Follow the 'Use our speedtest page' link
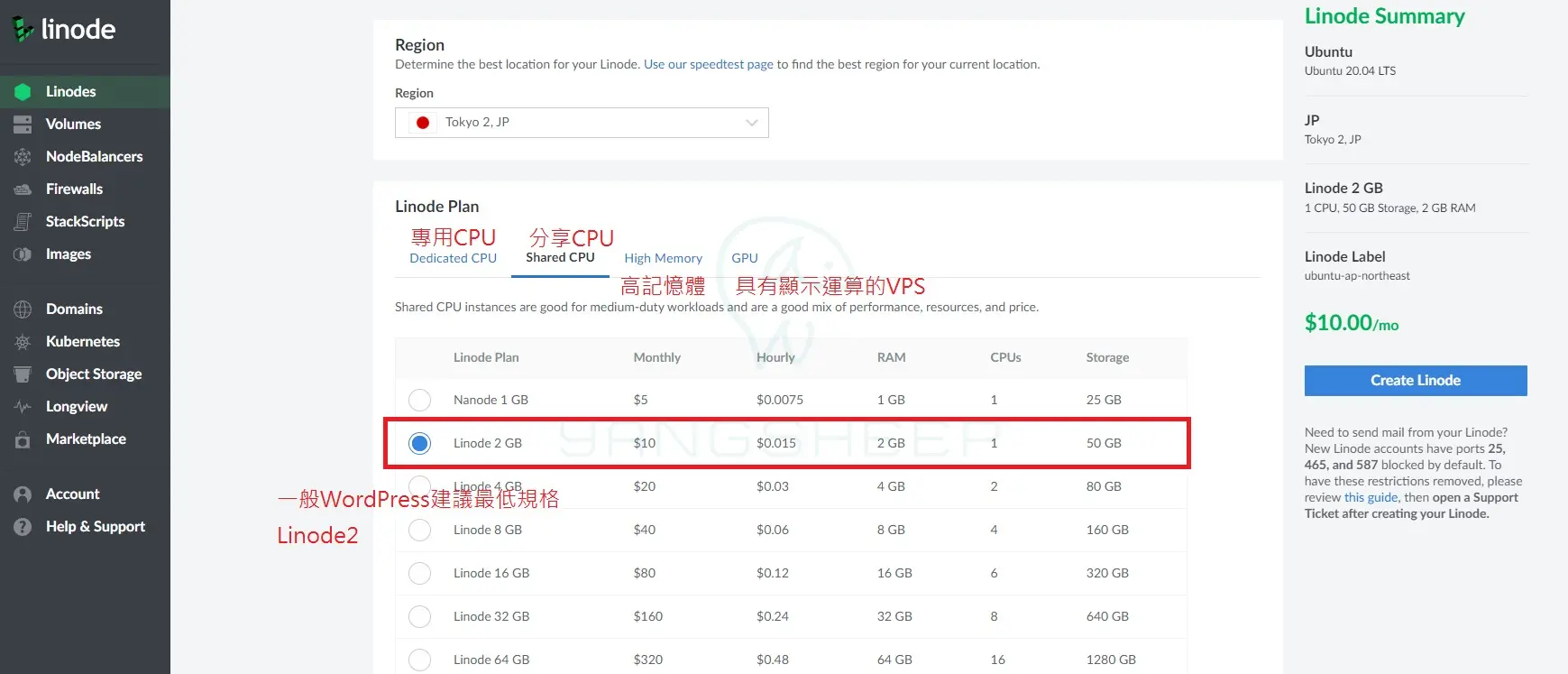This screenshot has width=1568, height=674. pos(709,65)
